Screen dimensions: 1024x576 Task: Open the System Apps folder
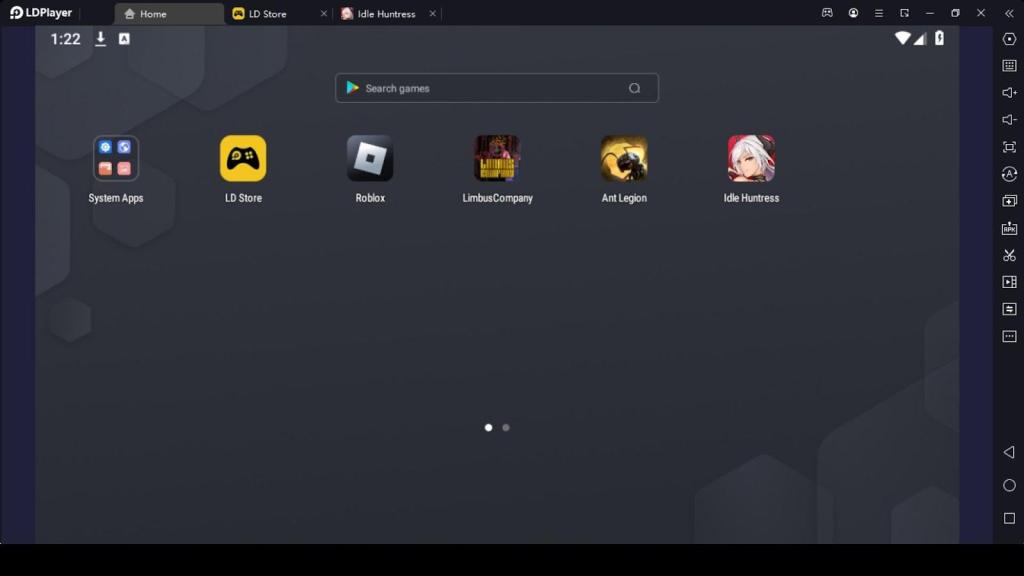tap(116, 159)
